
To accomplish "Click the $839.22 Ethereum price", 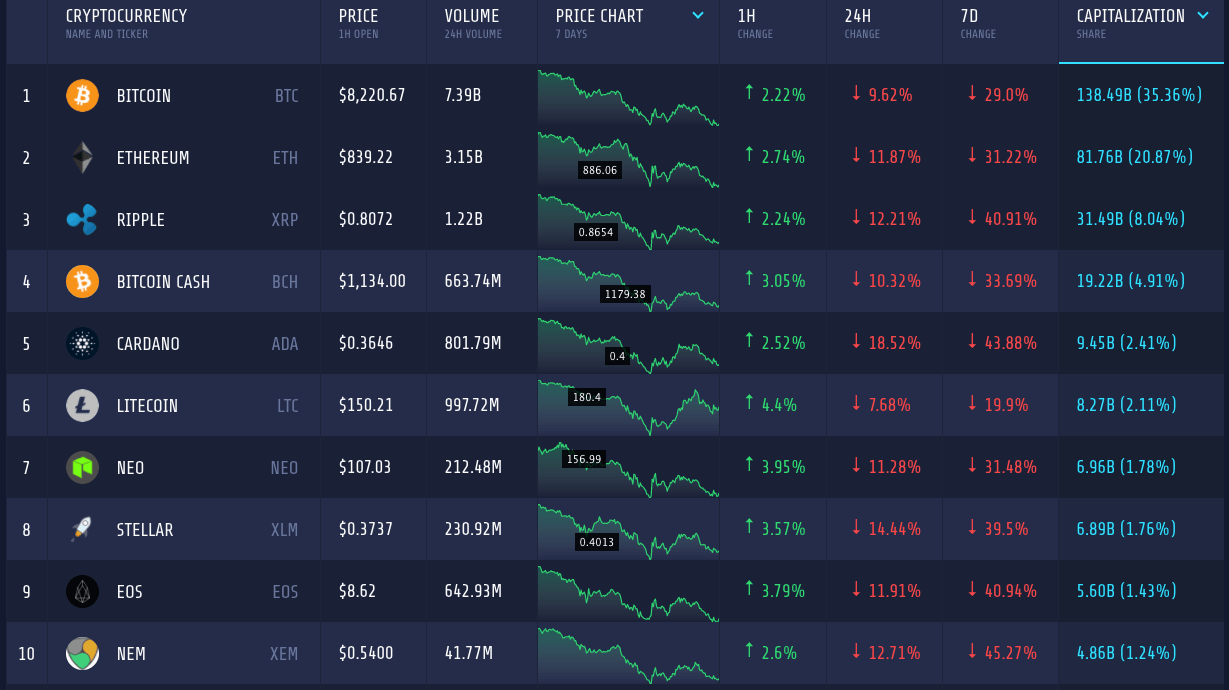I will (x=366, y=158).
